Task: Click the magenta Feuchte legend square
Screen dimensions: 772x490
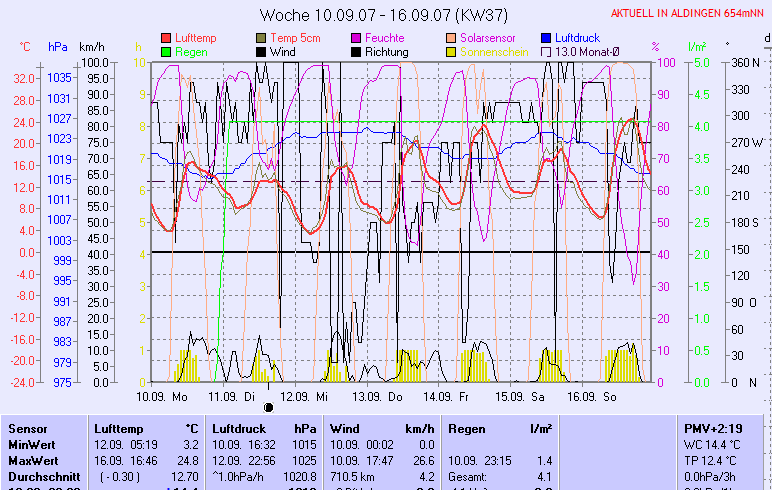Action: pos(357,37)
